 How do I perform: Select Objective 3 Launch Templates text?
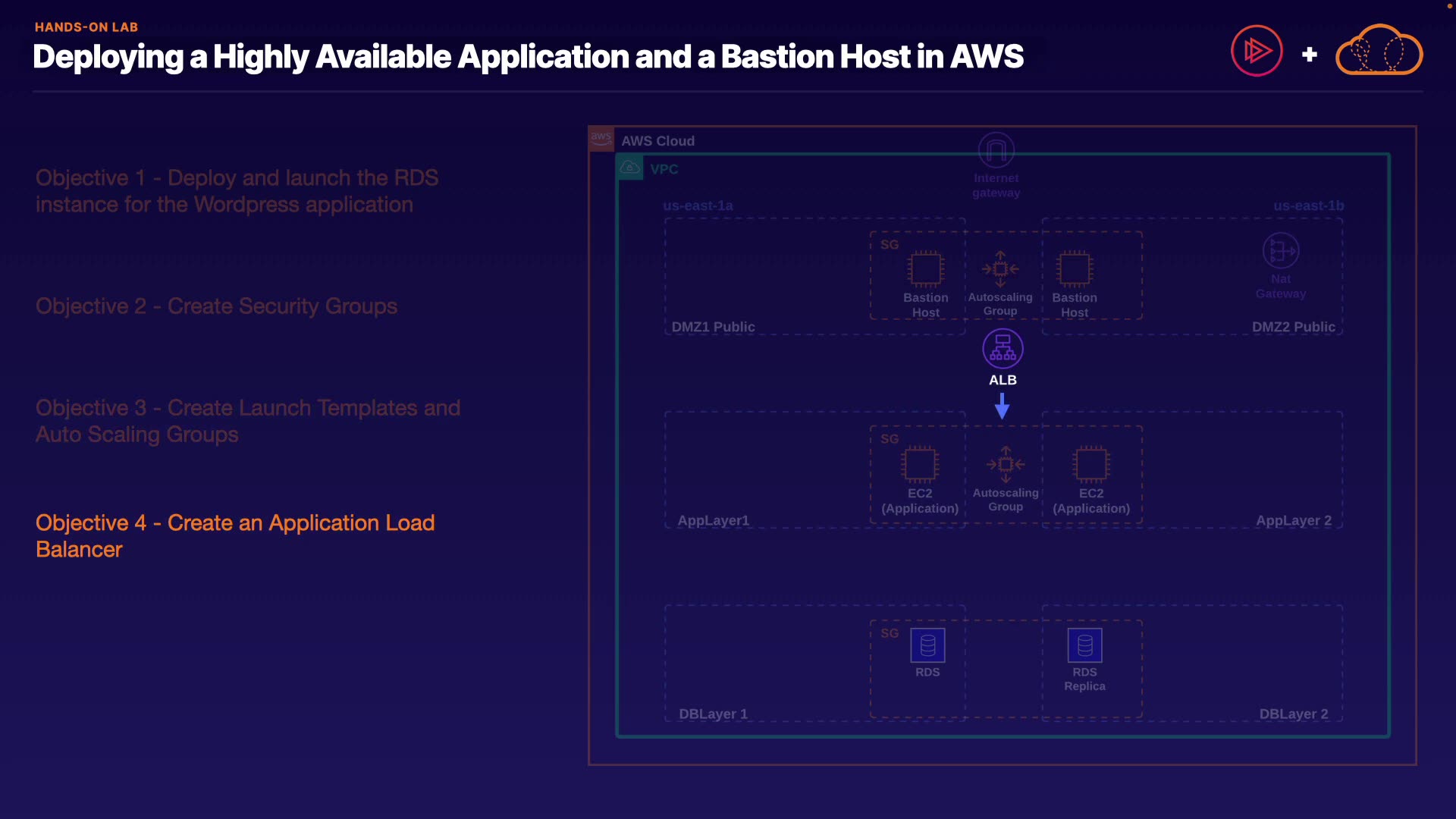[247, 421]
